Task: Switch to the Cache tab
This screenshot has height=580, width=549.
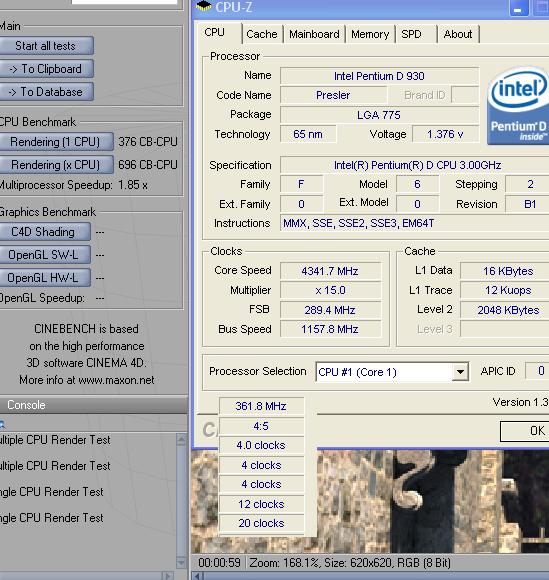Action: point(262,34)
